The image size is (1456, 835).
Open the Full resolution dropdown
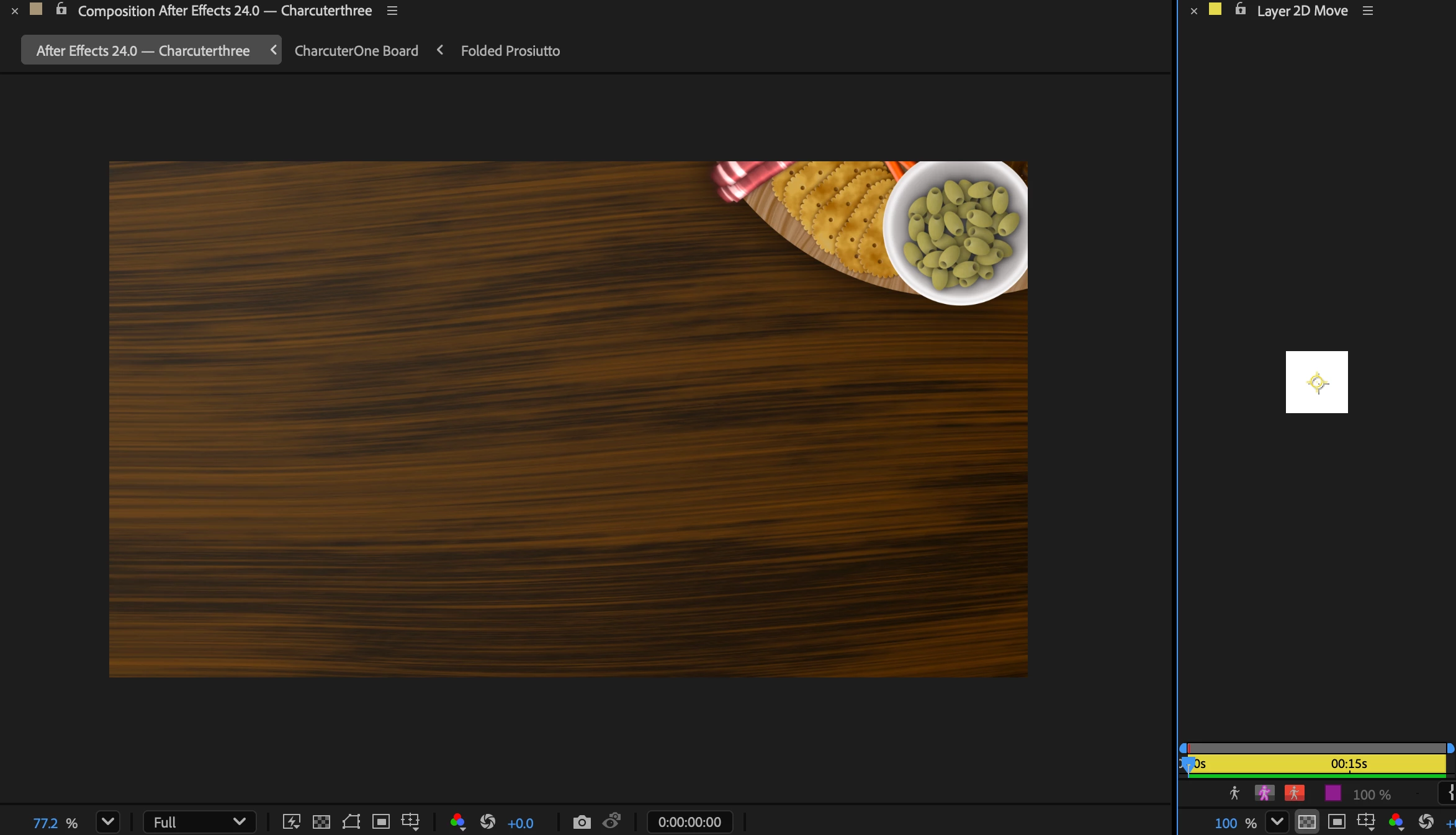199,822
